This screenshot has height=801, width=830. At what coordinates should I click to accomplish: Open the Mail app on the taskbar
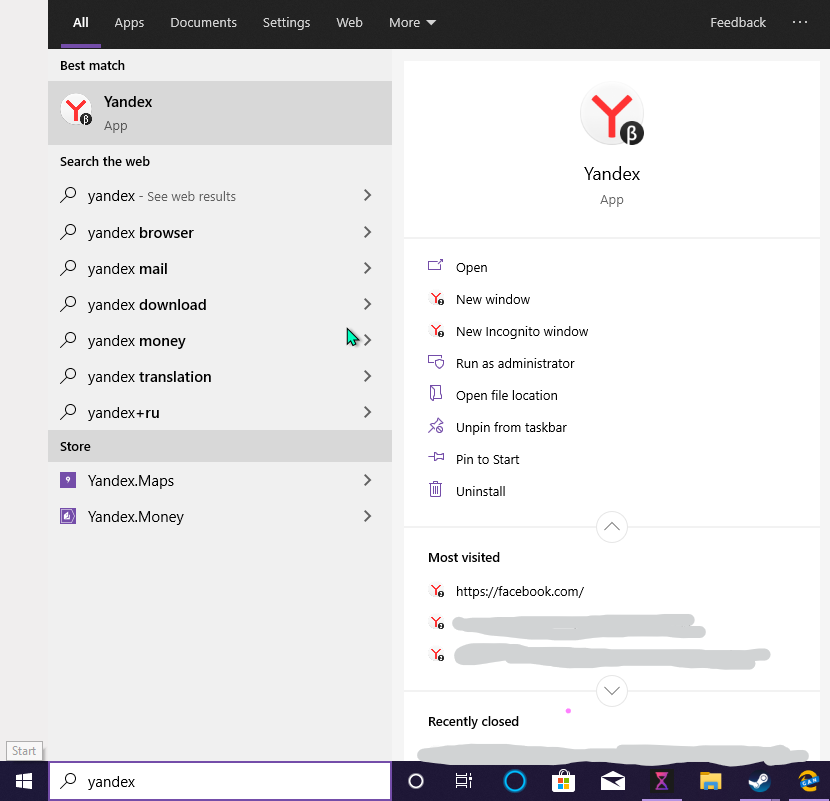click(x=612, y=781)
